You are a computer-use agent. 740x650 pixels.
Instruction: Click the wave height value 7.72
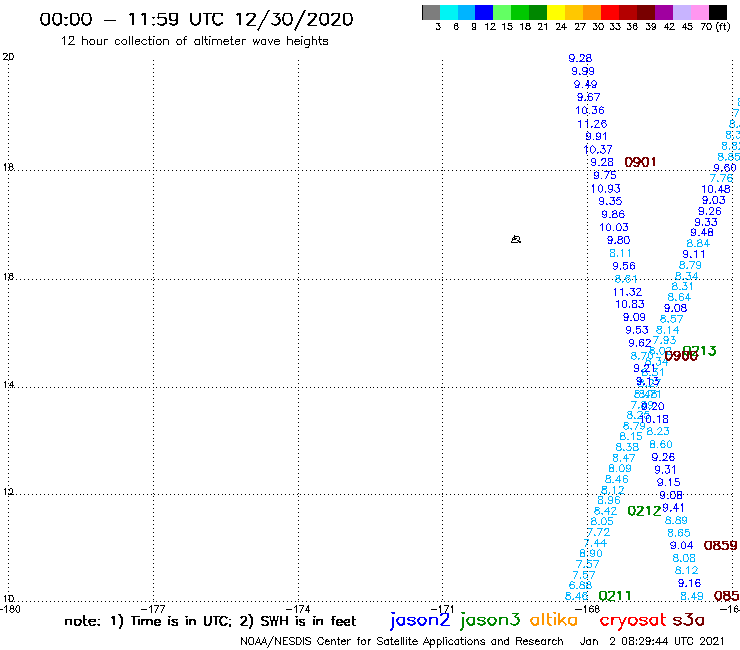pos(598,532)
